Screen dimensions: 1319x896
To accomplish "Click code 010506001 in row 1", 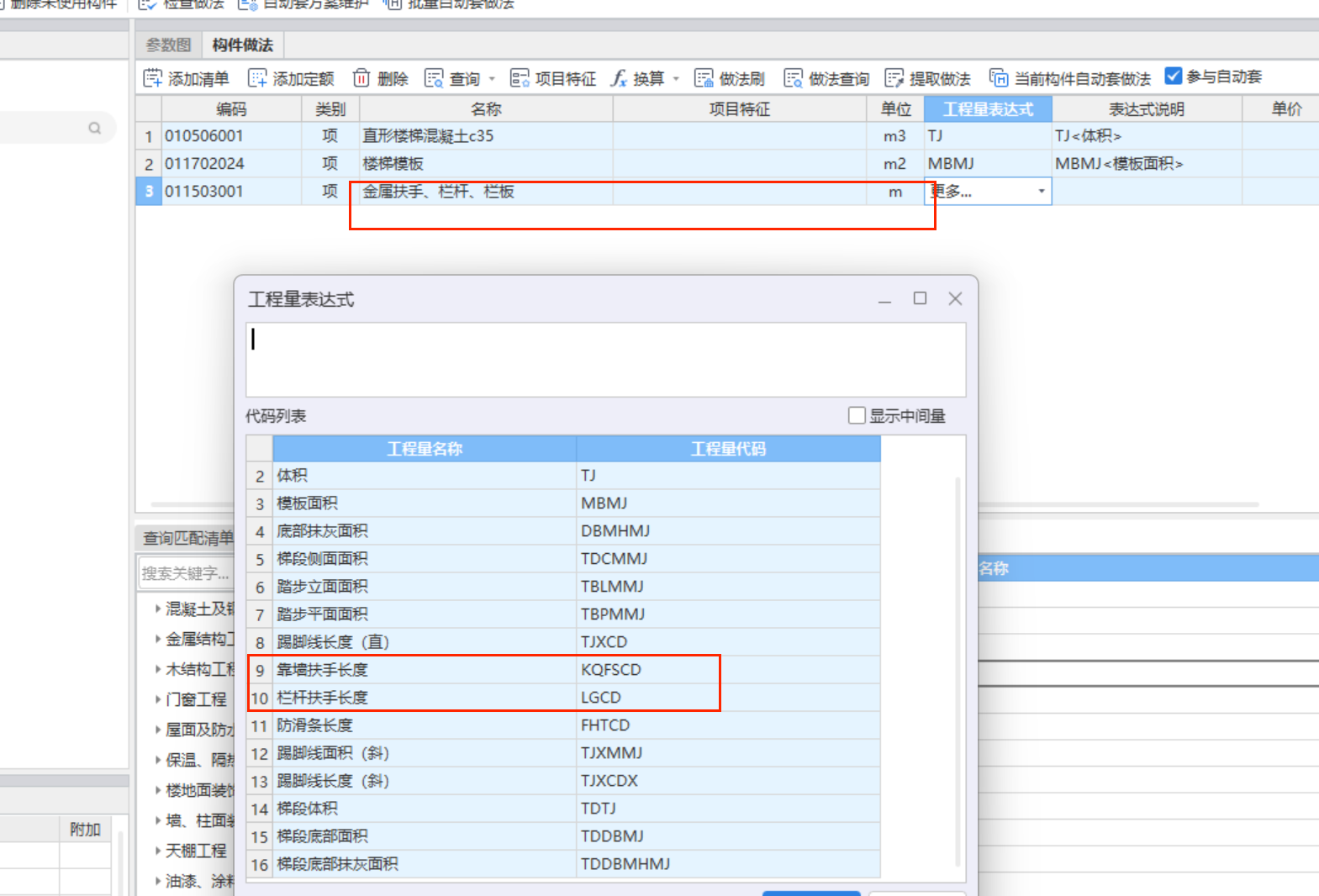I will coord(231,135).
